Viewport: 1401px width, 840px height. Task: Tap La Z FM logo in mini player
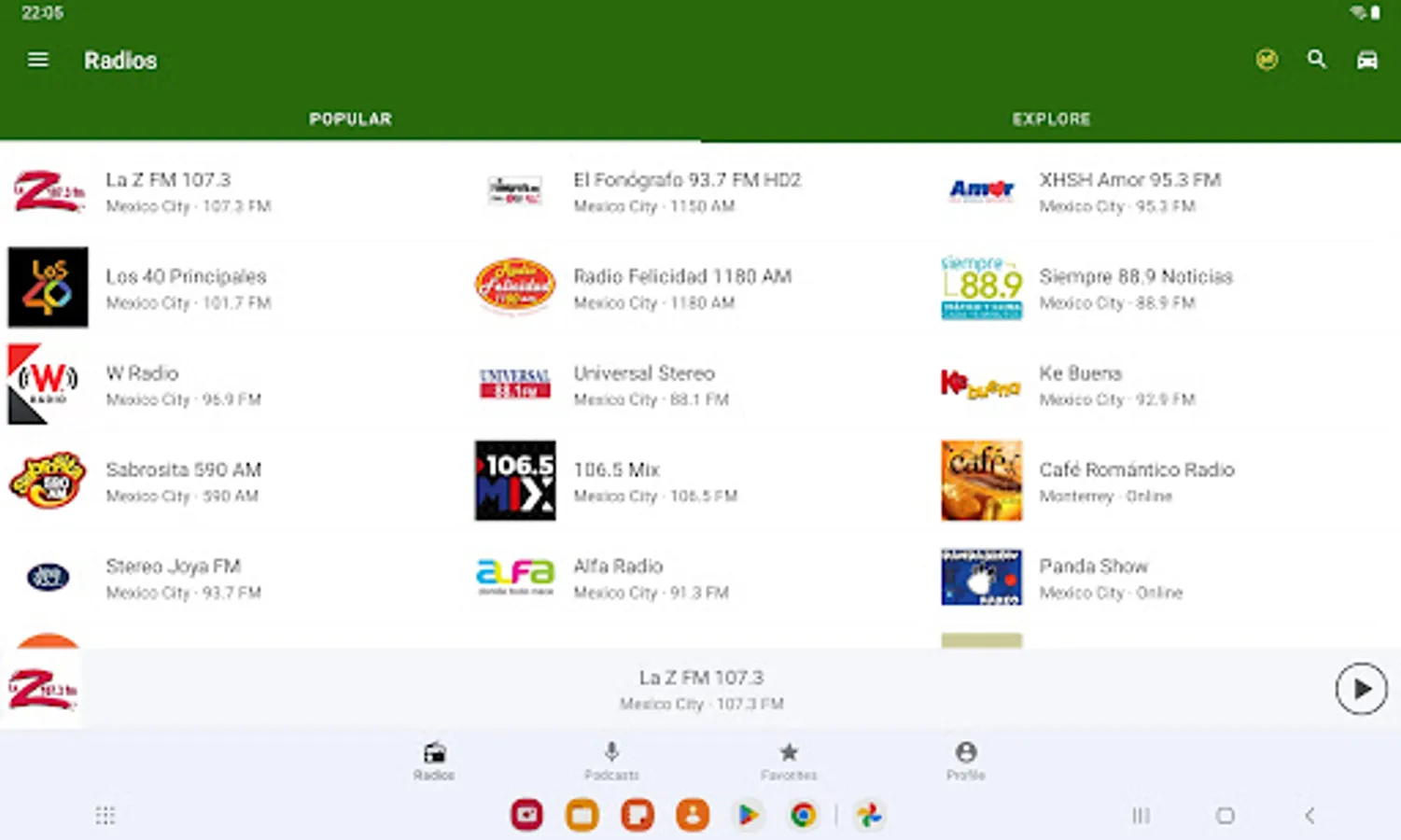pyautogui.click(x=42, y=690)
